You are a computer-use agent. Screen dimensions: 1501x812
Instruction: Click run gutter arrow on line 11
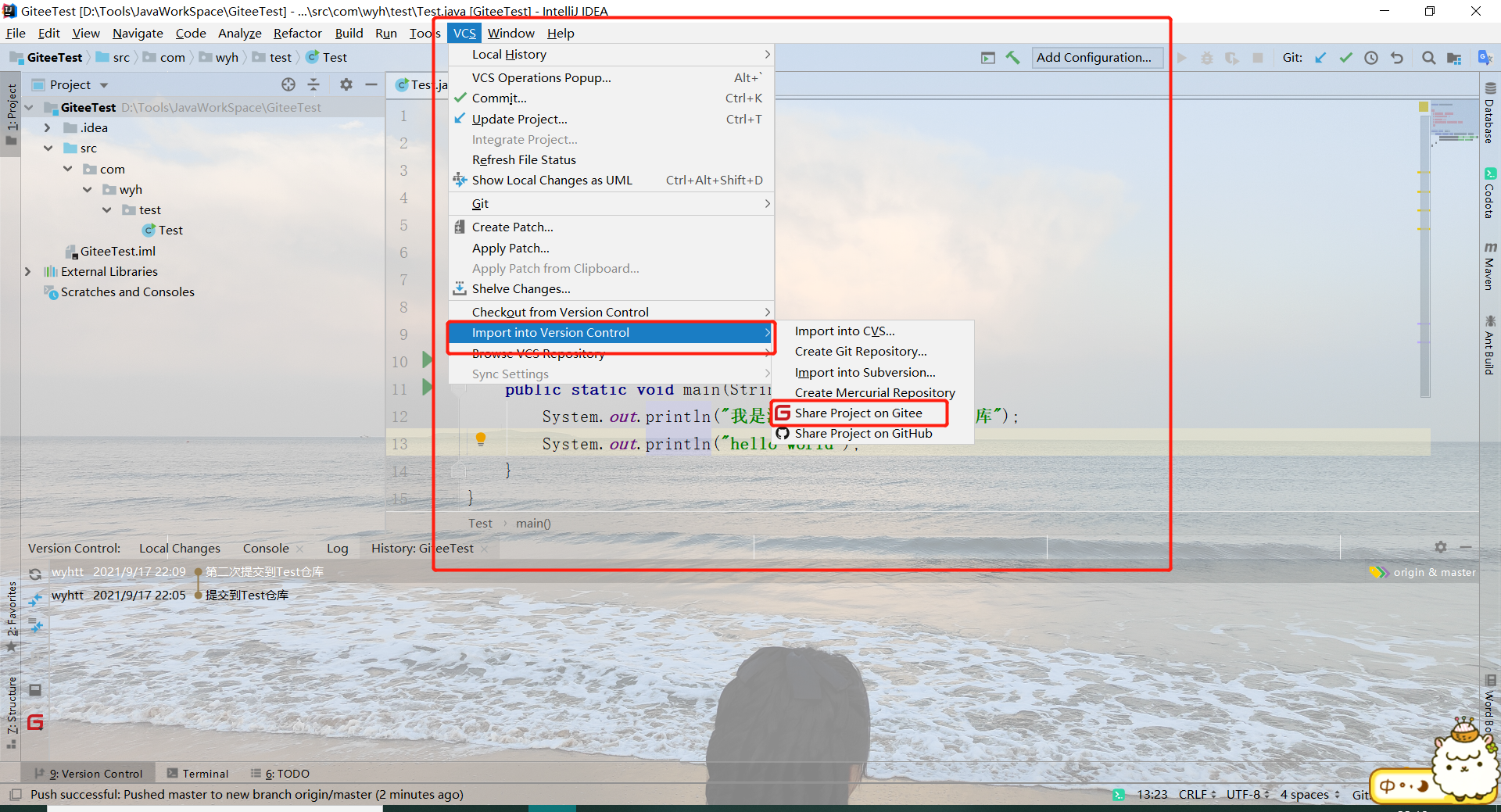coord(427,387)
